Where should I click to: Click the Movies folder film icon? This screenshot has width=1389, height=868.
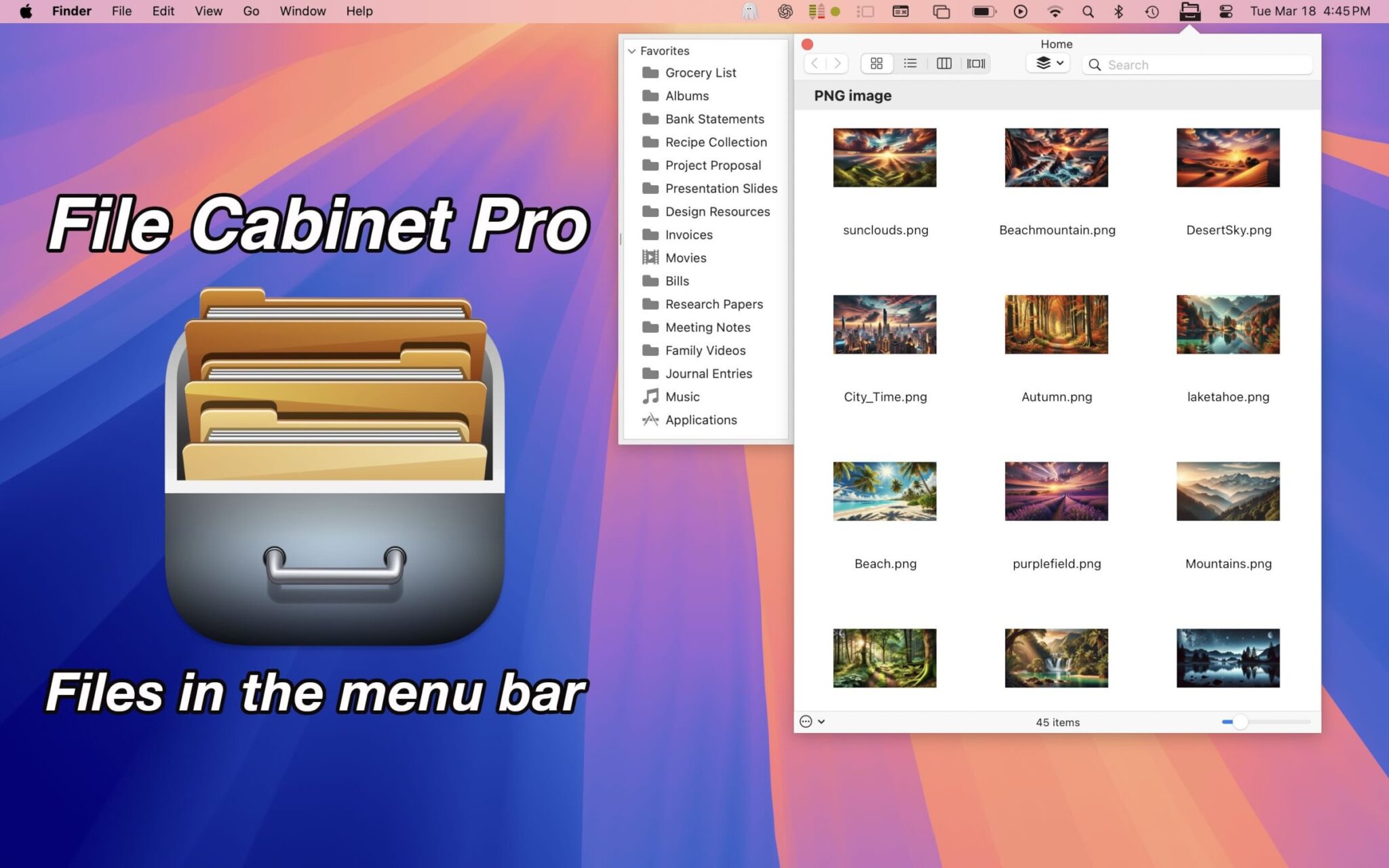[x=650, y=257]
